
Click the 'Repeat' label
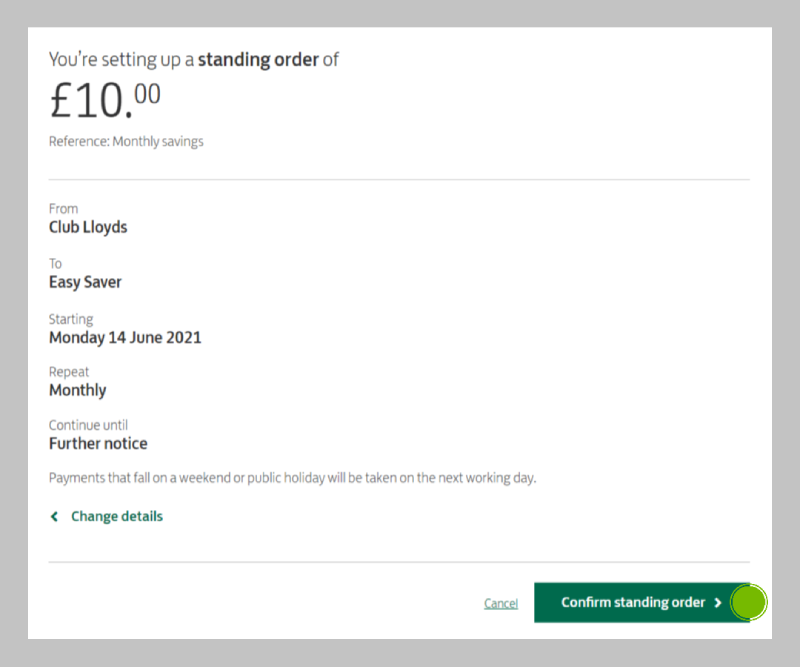[x=69, y=372]
